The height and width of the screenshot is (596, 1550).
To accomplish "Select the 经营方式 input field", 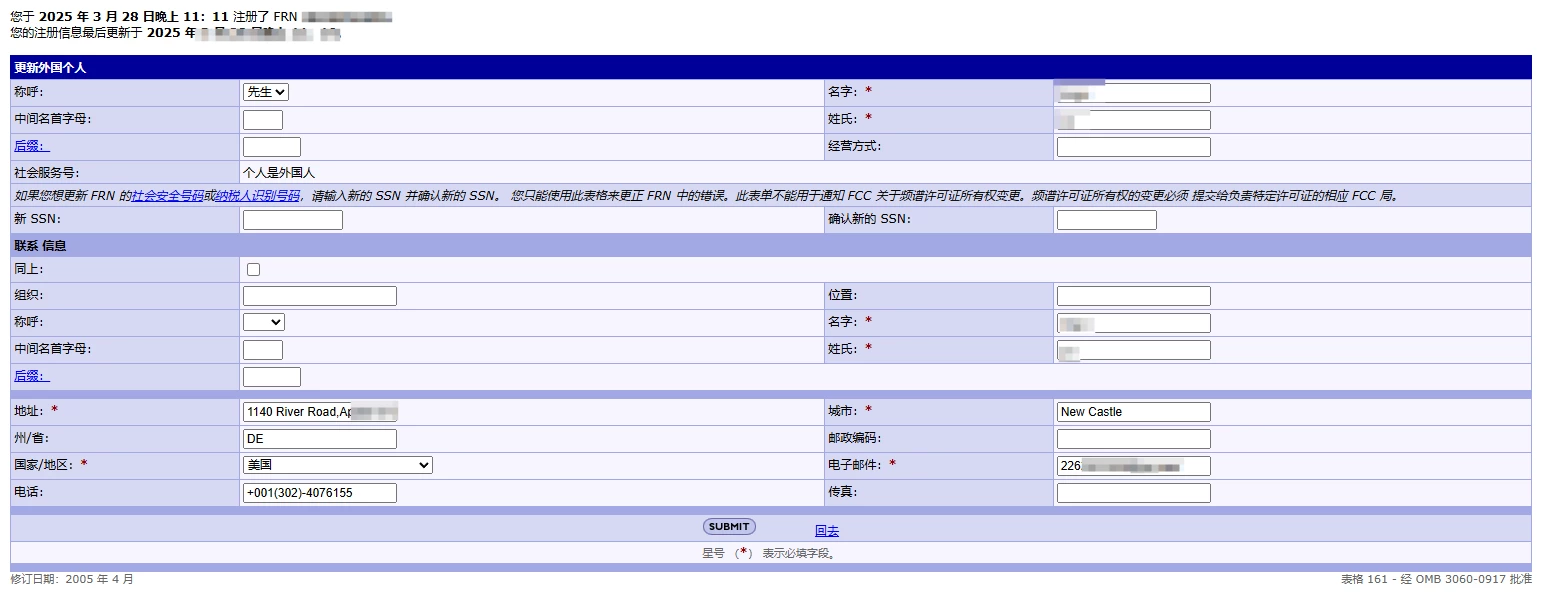I will pyautogui.click(x=1132, y=146).
